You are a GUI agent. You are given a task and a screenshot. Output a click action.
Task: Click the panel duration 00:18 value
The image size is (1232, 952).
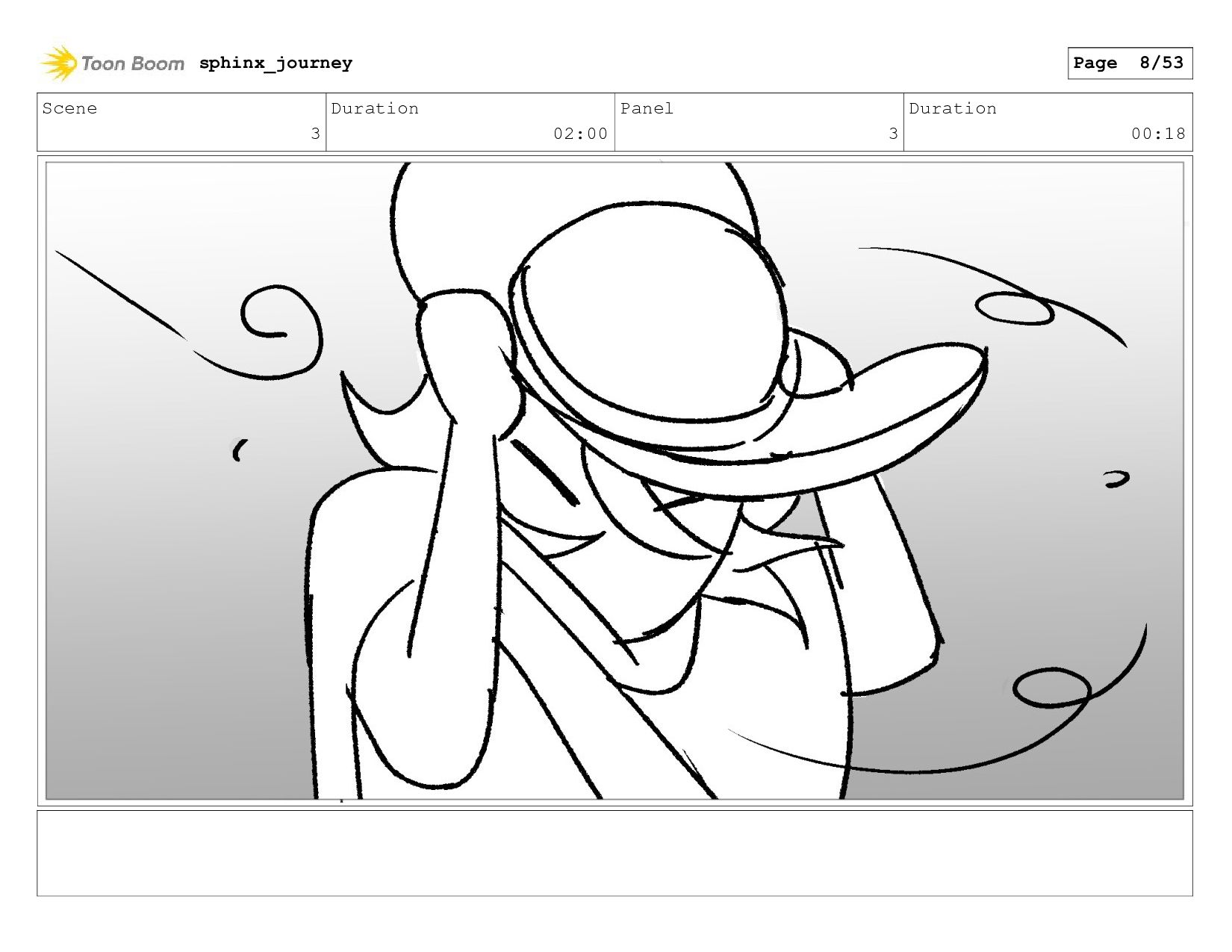1158,134
